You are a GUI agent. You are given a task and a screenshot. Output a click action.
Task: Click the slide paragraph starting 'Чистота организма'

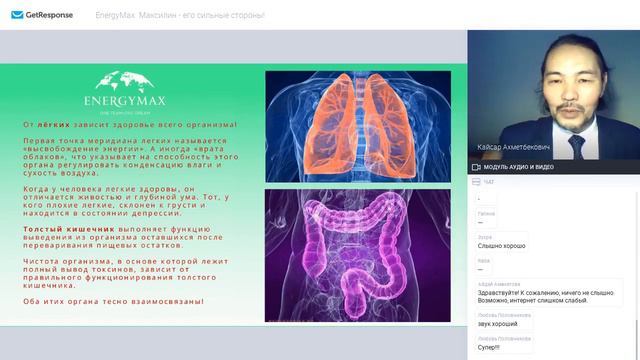click(x=126, y=273)
